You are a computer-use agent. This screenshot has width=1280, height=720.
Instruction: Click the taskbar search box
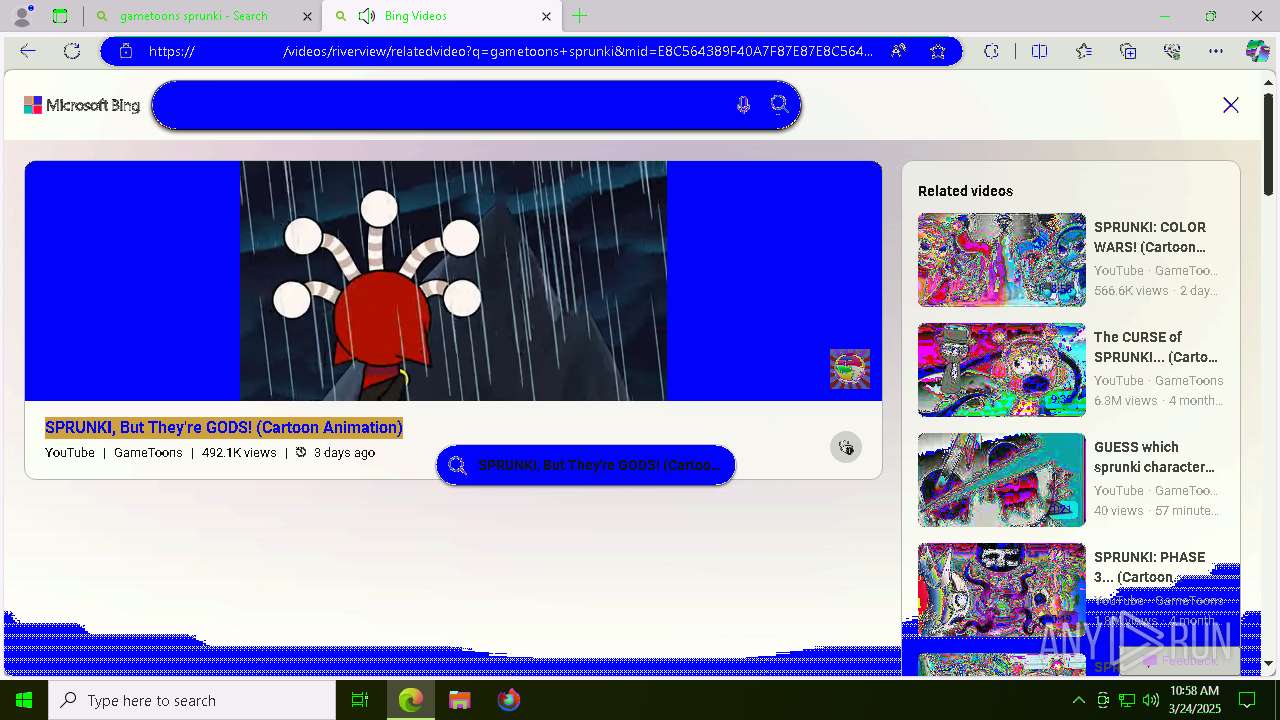pos(192,700)
